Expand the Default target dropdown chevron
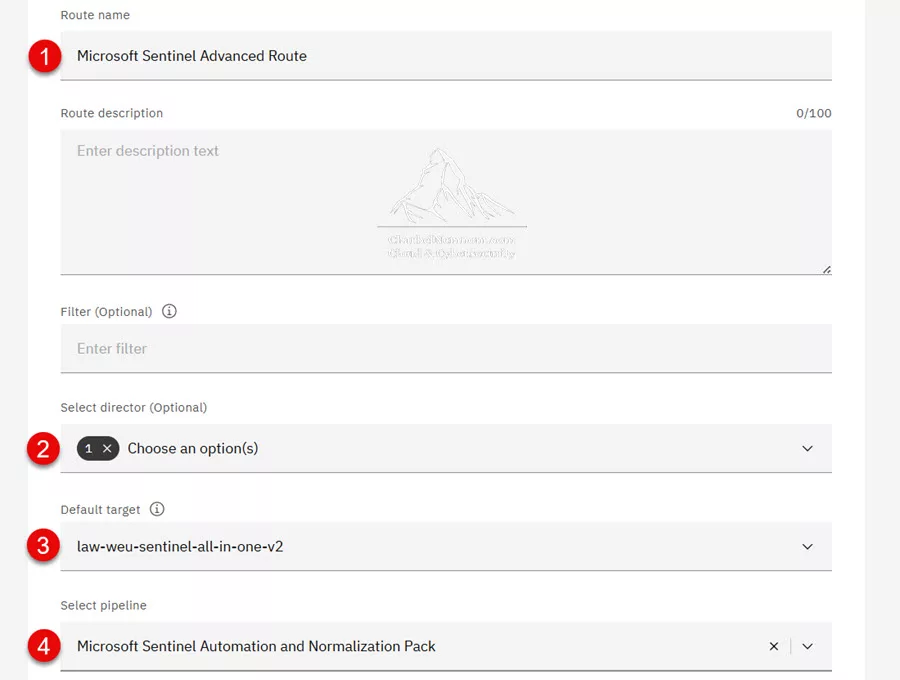This screenshot has height=680, width=900. tap(807, 546)
